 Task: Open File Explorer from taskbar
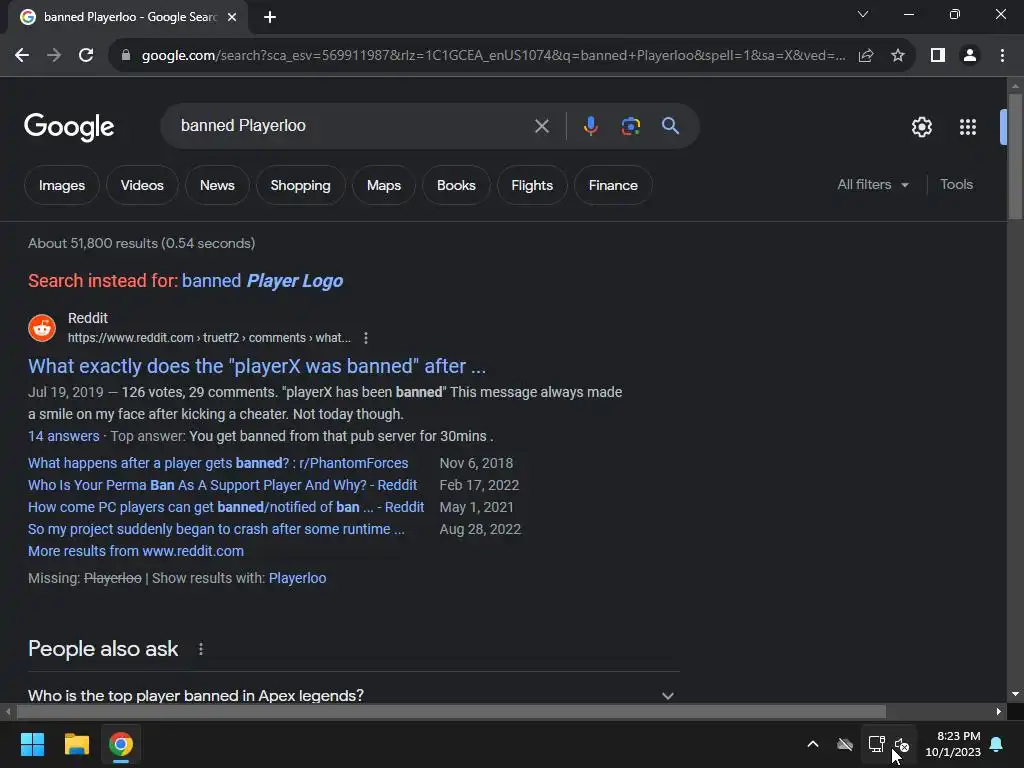(x=76, y=744)
